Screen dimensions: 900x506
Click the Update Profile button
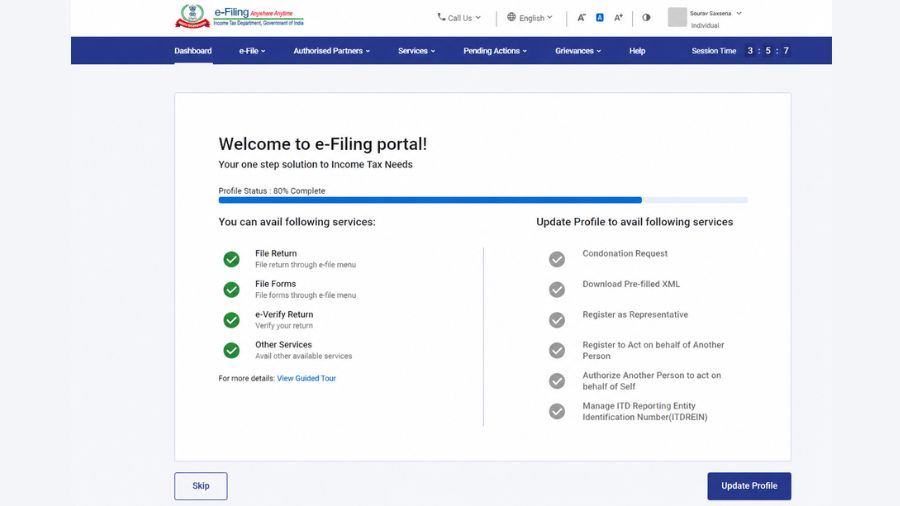click(x=749, y=486)
